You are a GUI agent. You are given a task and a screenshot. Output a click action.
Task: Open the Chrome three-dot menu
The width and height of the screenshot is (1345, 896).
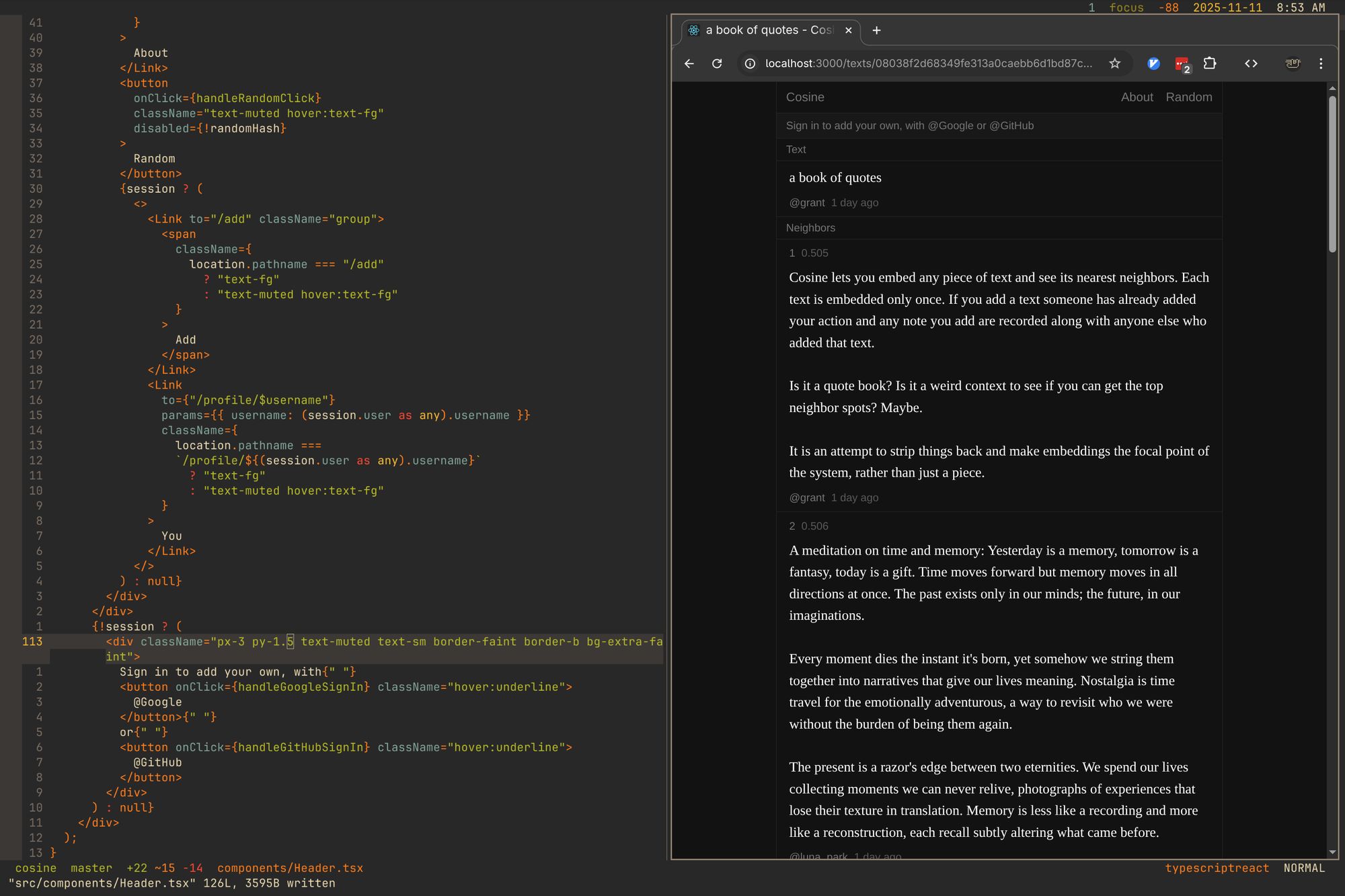coord(1321,64)
